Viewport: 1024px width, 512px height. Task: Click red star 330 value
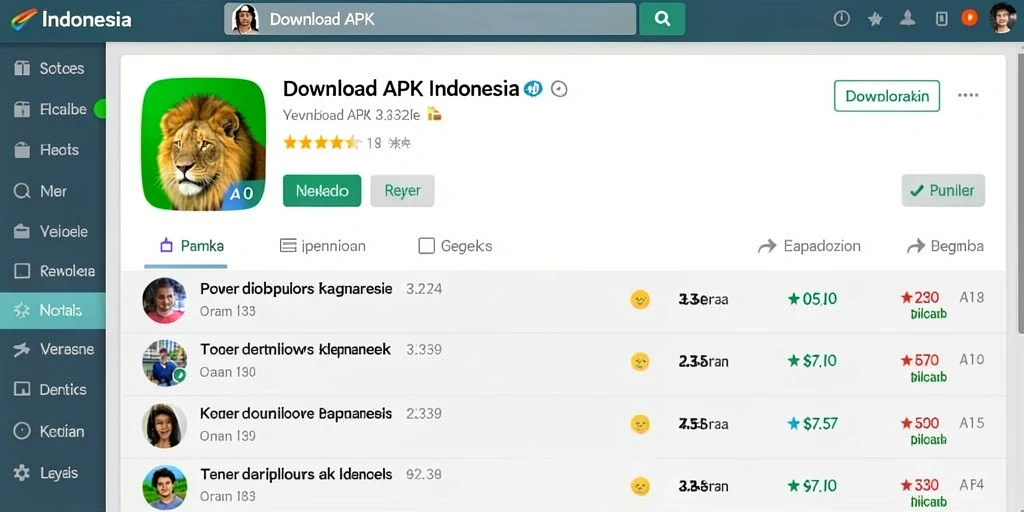pyautogui.click(x=920, y=485)
